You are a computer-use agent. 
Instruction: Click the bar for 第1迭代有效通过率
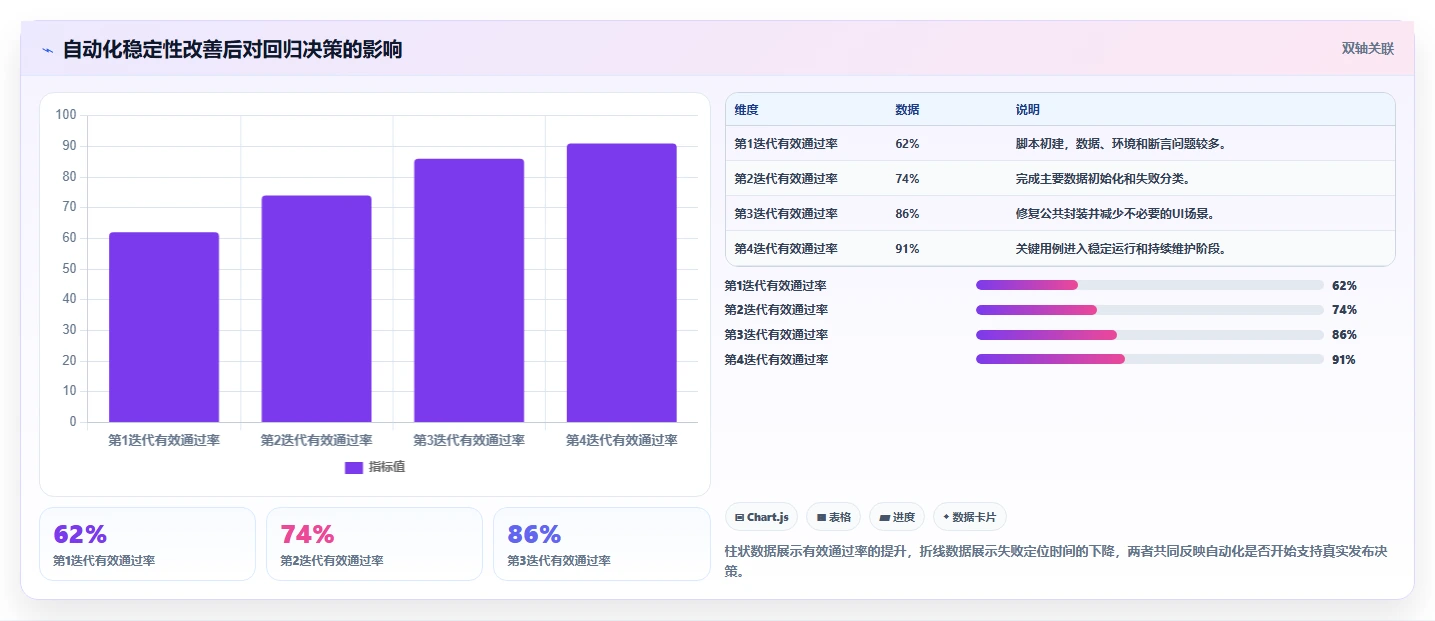164,327
